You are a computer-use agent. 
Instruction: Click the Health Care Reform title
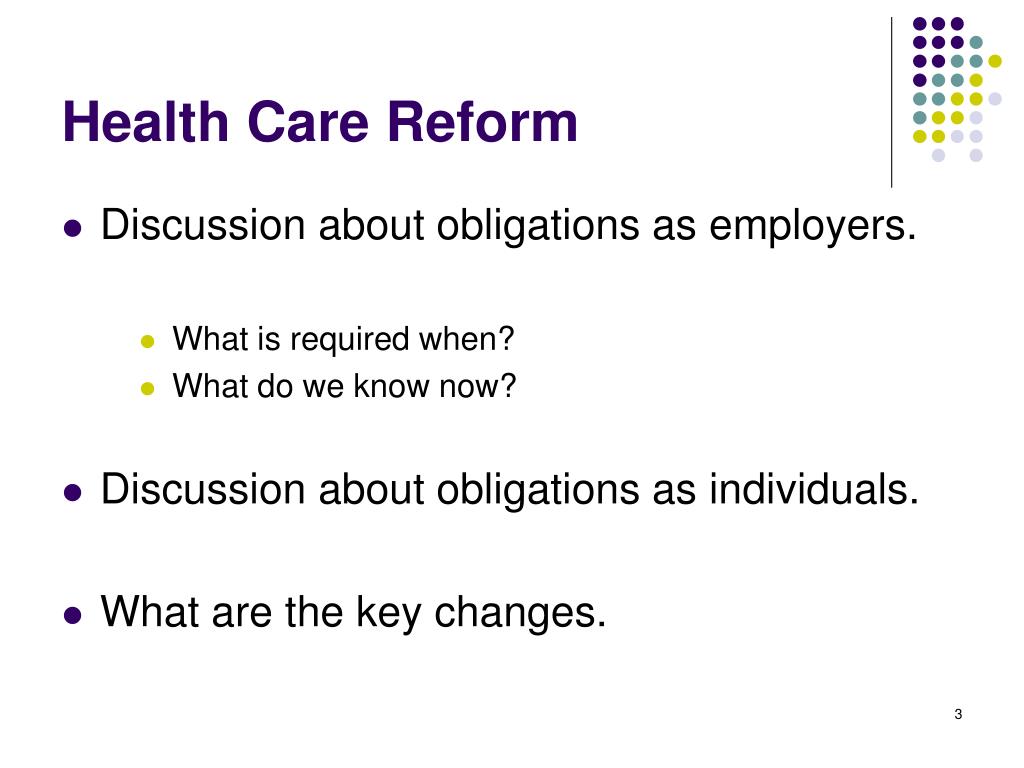[320, 121]
